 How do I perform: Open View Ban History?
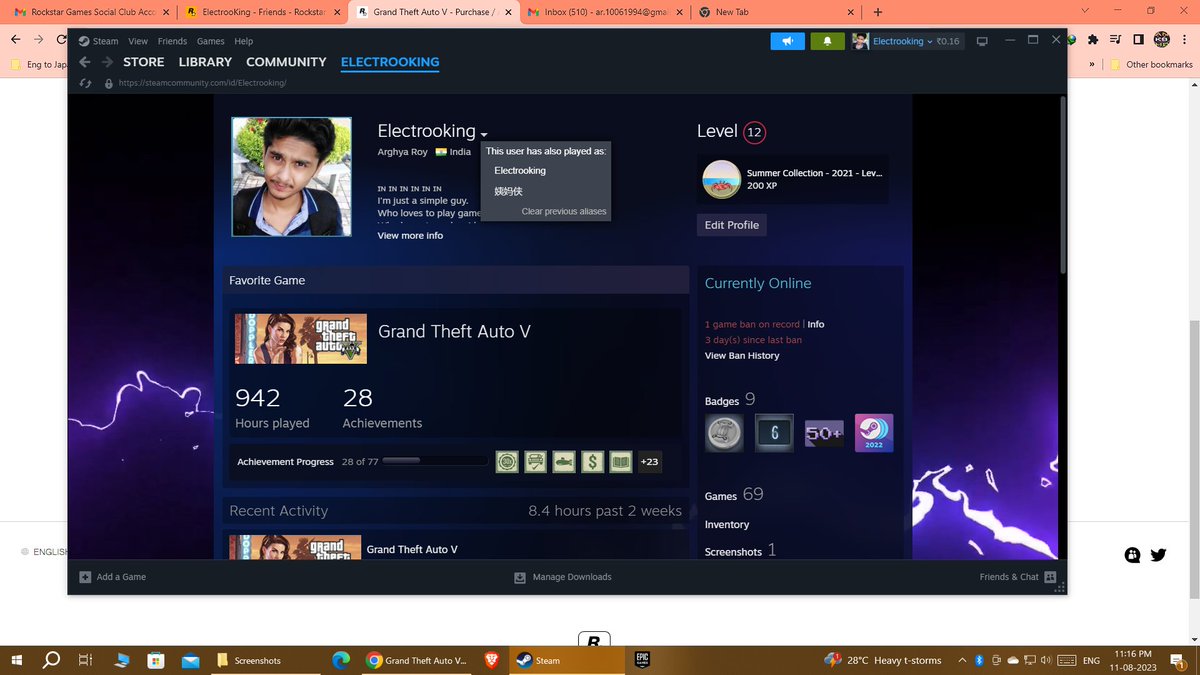tap(742, 356)
